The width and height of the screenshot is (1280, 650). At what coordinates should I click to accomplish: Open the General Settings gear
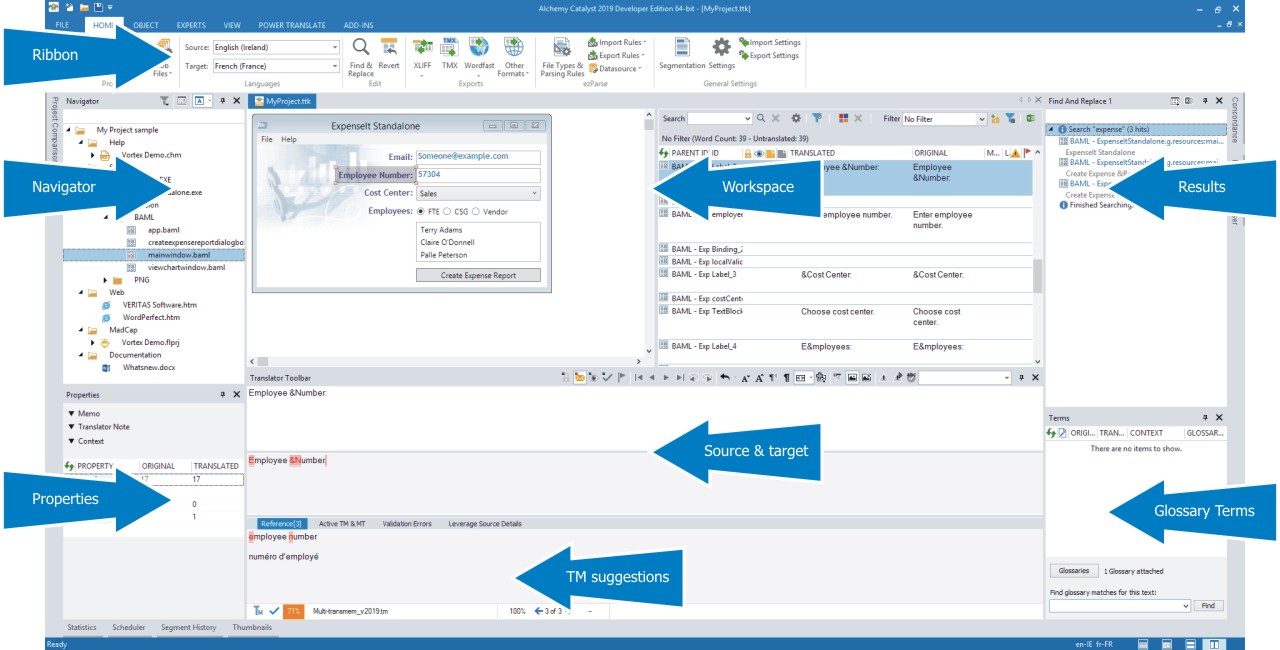[721, 55]
